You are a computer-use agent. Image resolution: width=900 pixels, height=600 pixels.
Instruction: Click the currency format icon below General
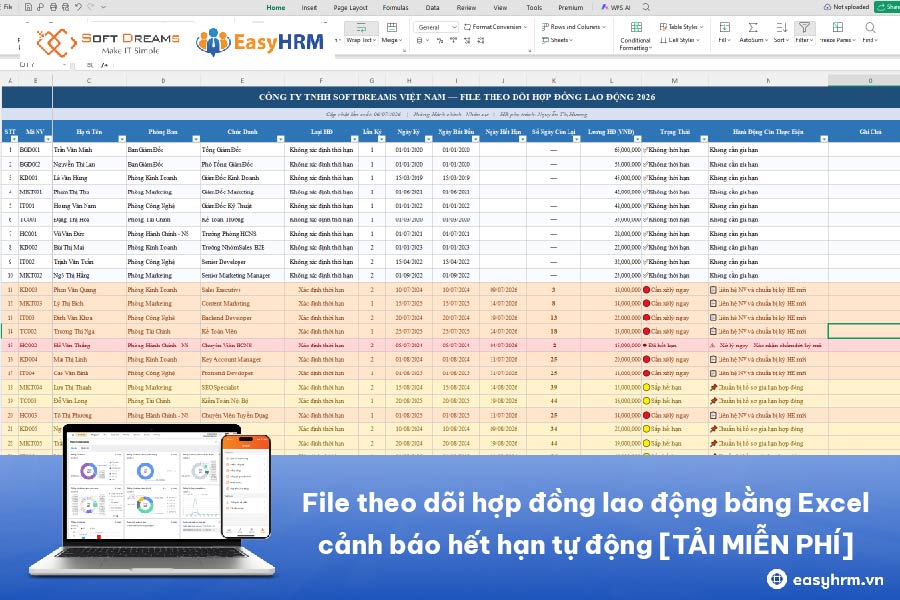pos(421,41)
